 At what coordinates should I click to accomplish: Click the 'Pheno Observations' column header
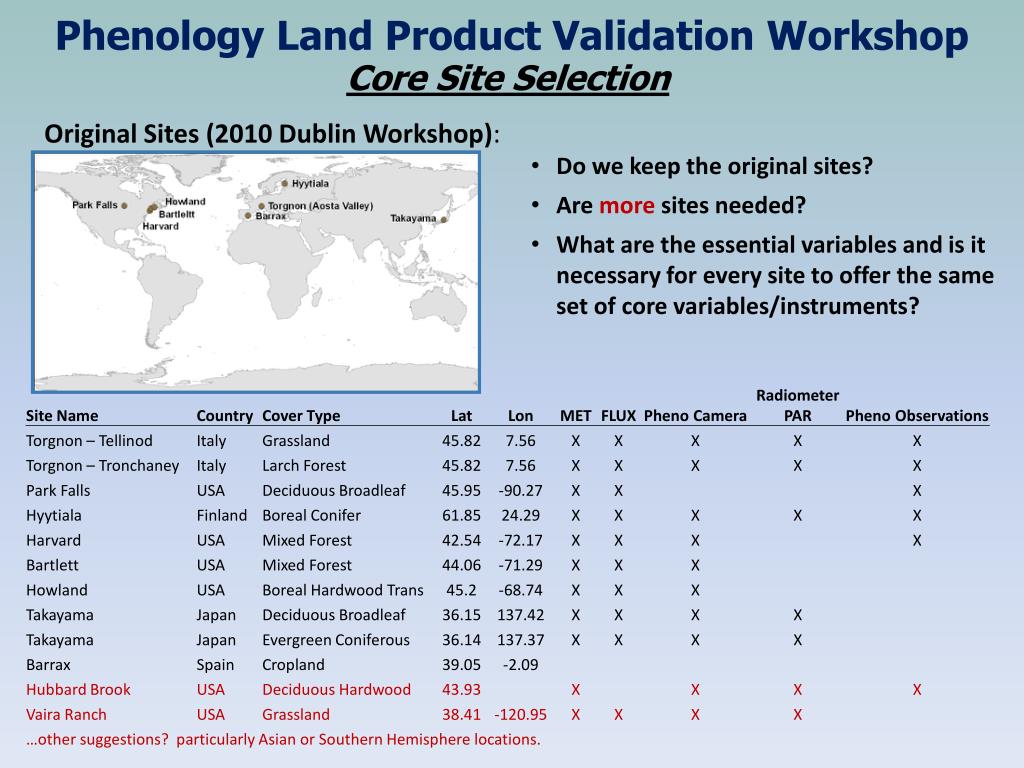pyautogui.click(x=917, y=416)
